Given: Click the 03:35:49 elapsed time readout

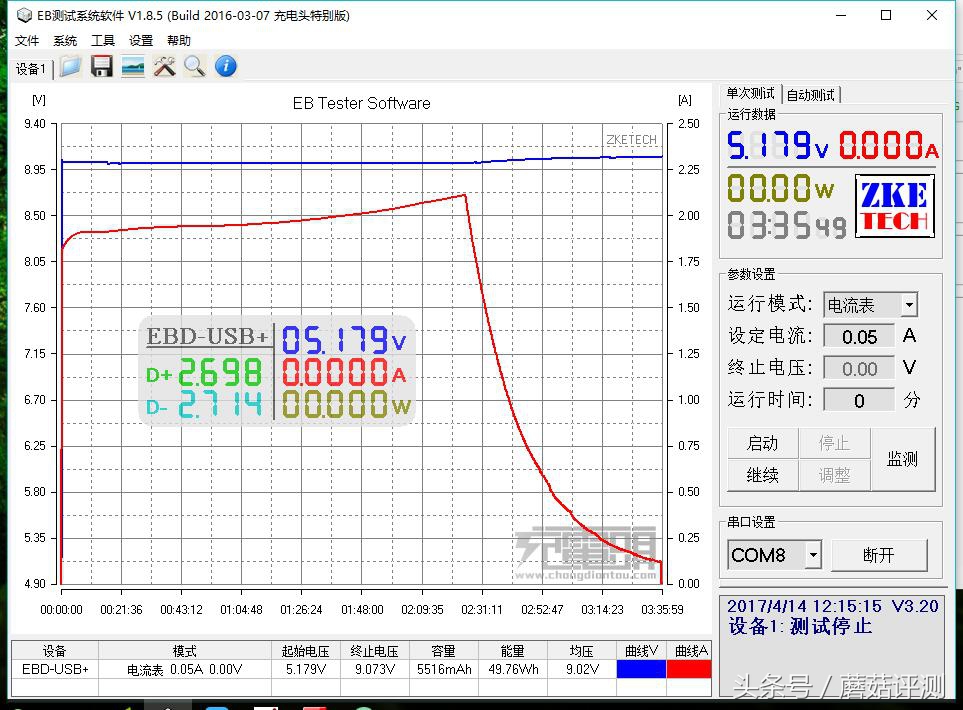Looking at the screenshot, I should [787, 225].
